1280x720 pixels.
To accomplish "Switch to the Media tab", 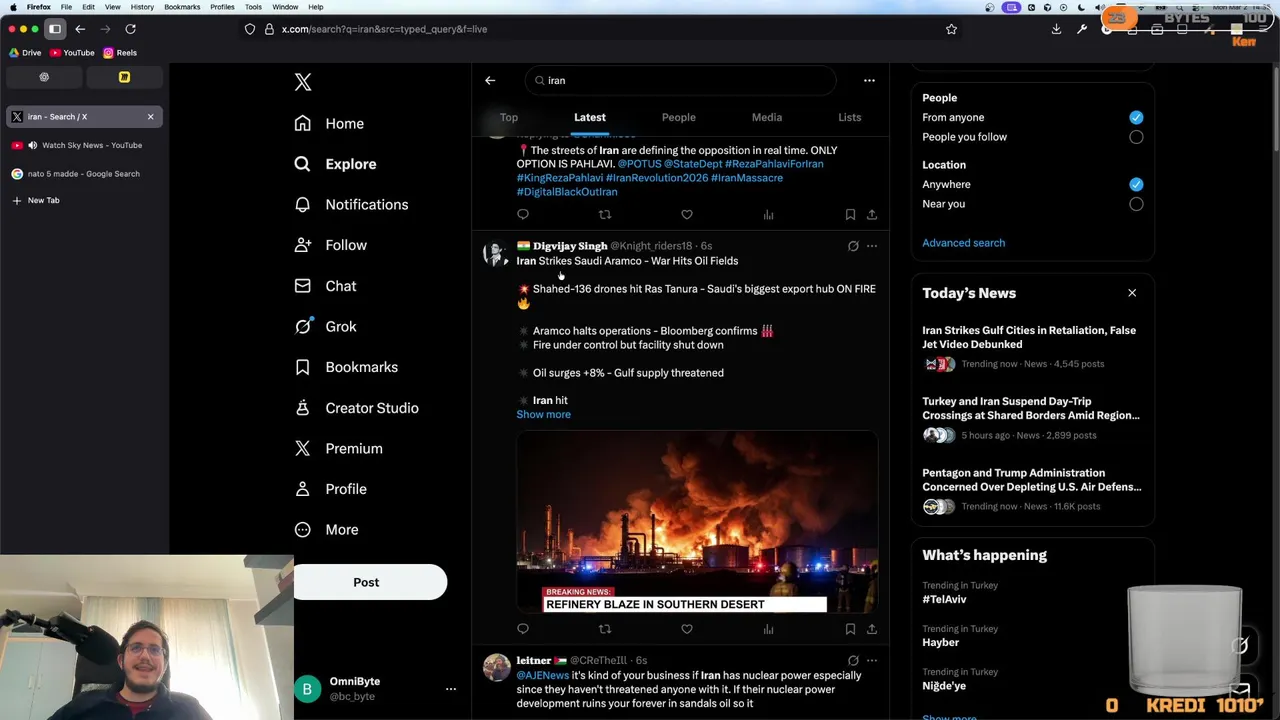I will [767, 117].
